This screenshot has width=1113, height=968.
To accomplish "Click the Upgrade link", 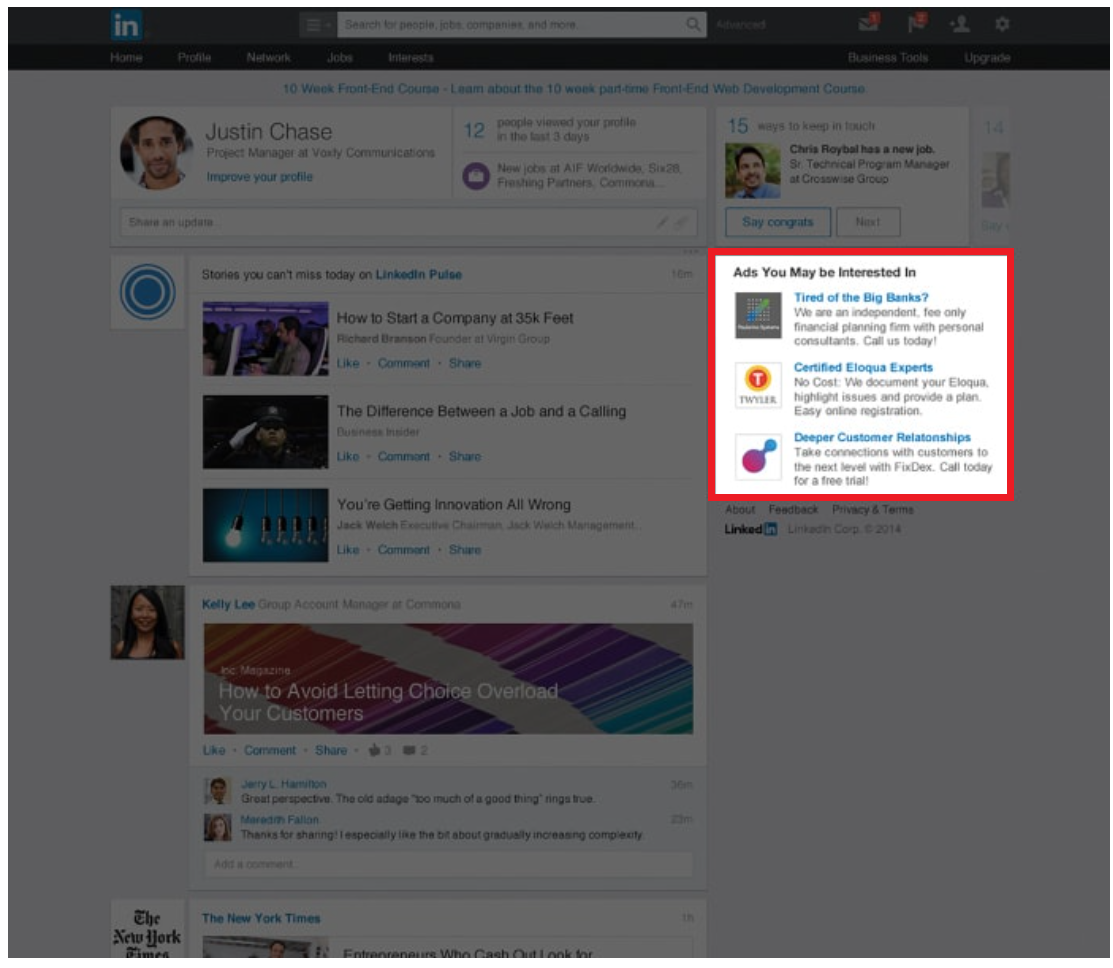I will pos(987,57).
